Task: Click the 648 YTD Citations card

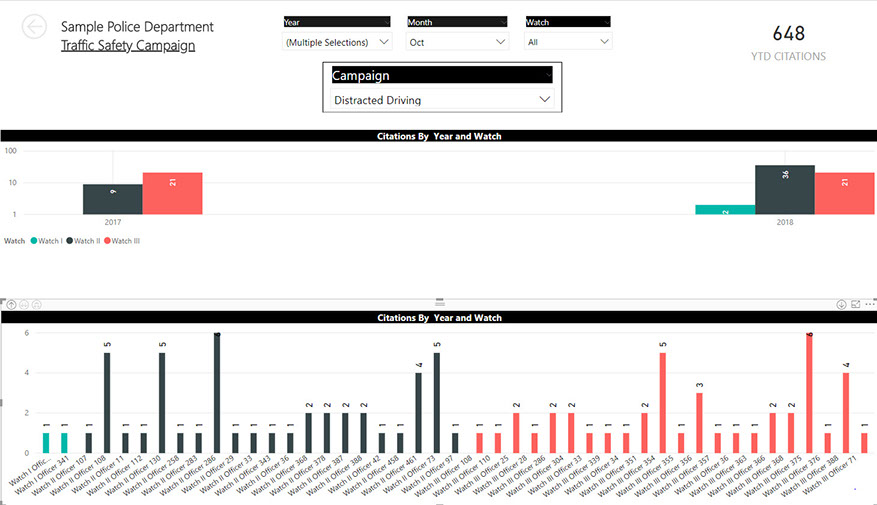Action: tap(788, 40)
